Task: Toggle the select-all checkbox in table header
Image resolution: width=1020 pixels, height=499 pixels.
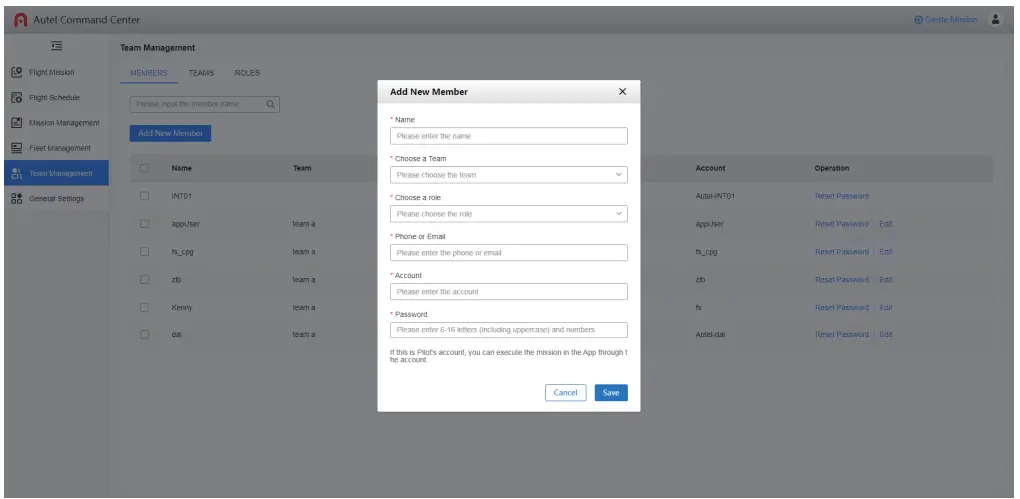Action: [145, 168]
